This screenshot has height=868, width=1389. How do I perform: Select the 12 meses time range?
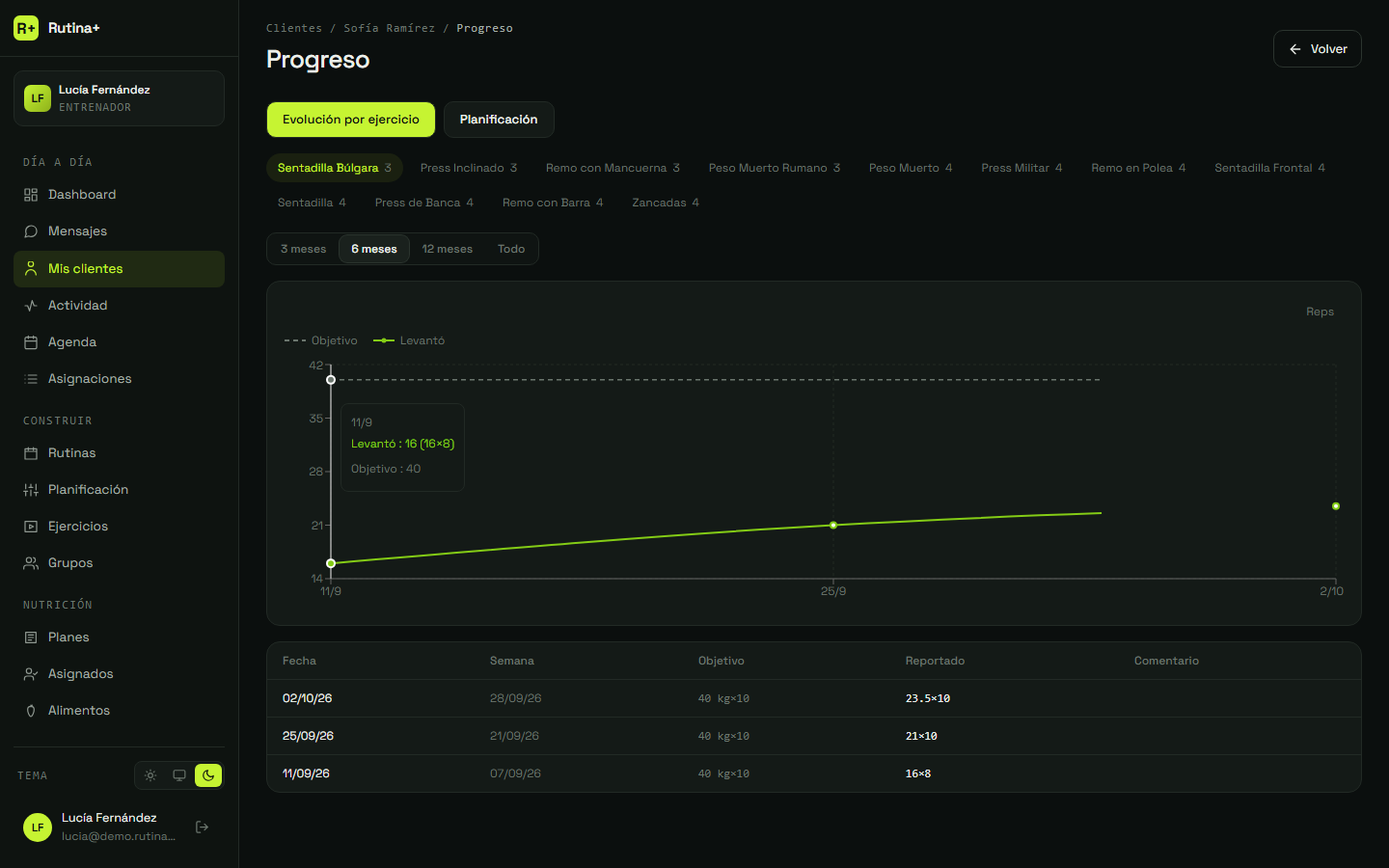(448, 249)
